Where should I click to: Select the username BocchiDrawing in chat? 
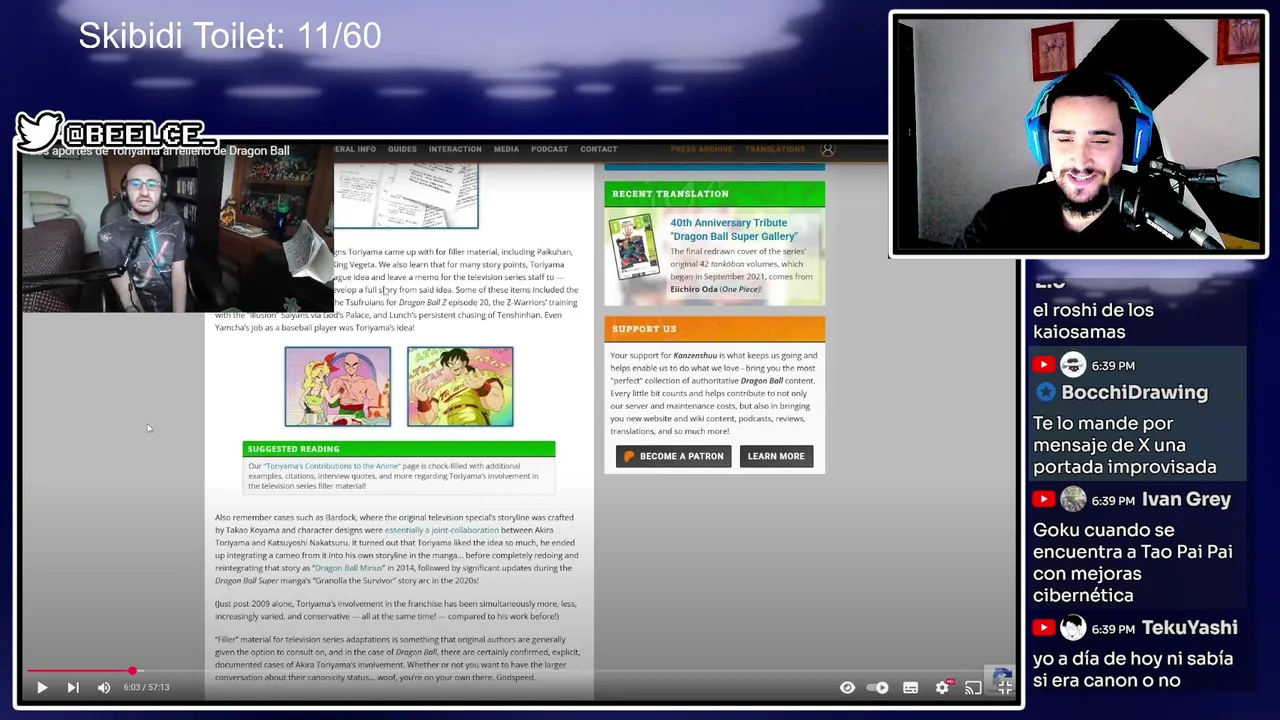[x=1134, y=392]
